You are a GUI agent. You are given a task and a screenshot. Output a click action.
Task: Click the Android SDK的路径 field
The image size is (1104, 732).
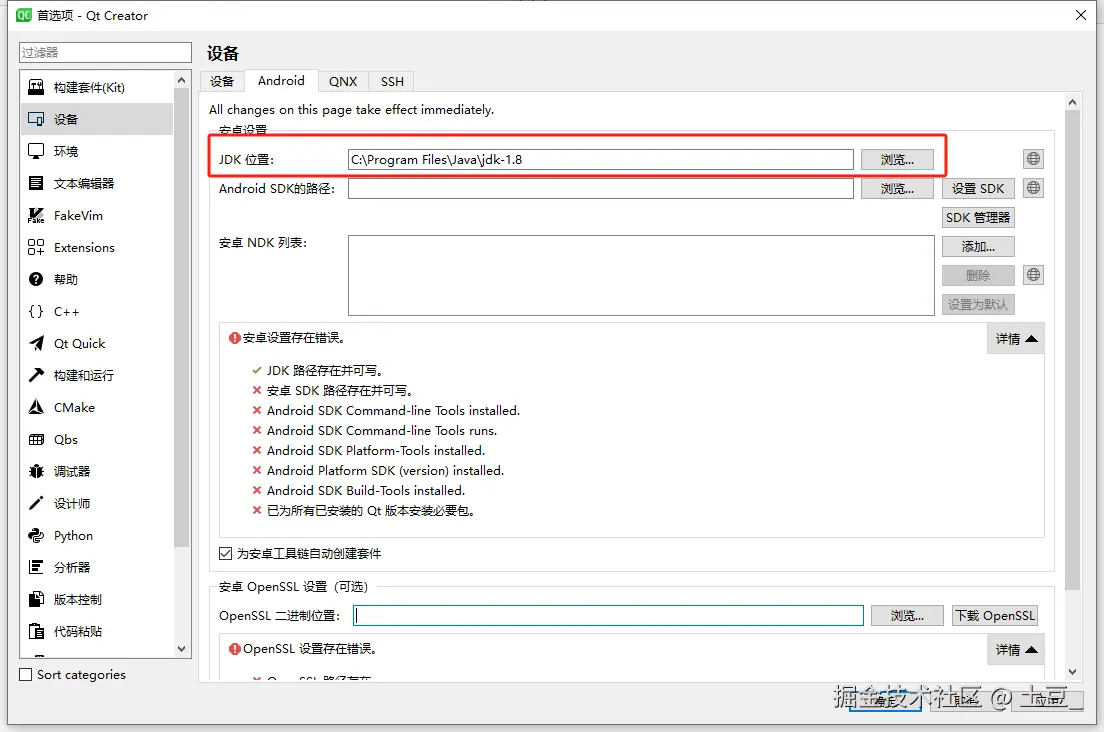(601, 189)
